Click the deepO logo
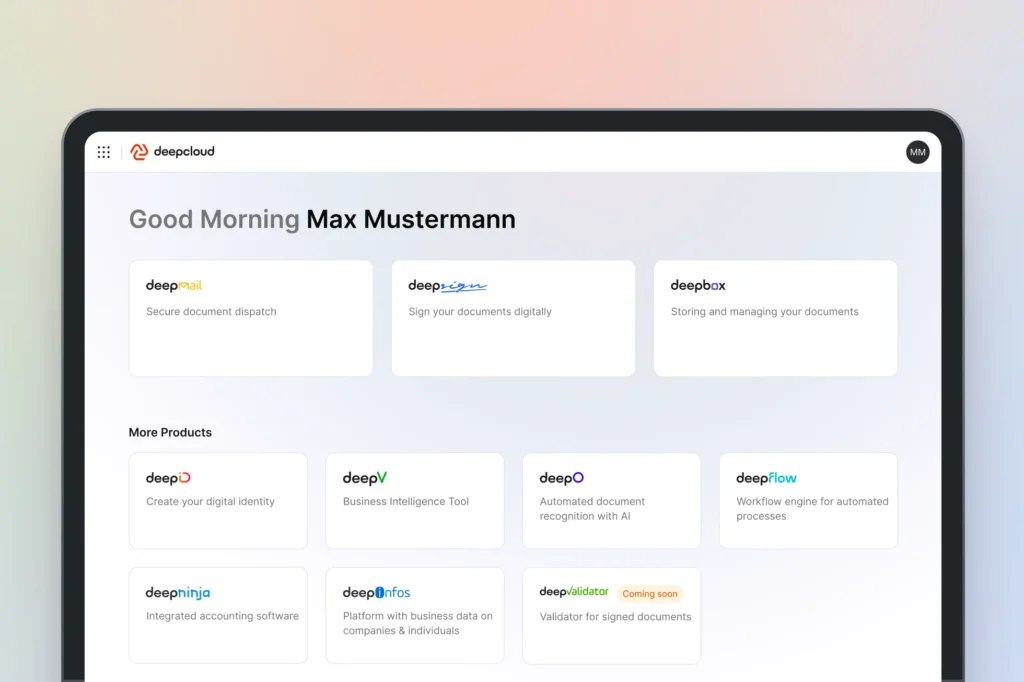This screenshot has height=682, width=1024. (x=562, y=478)
